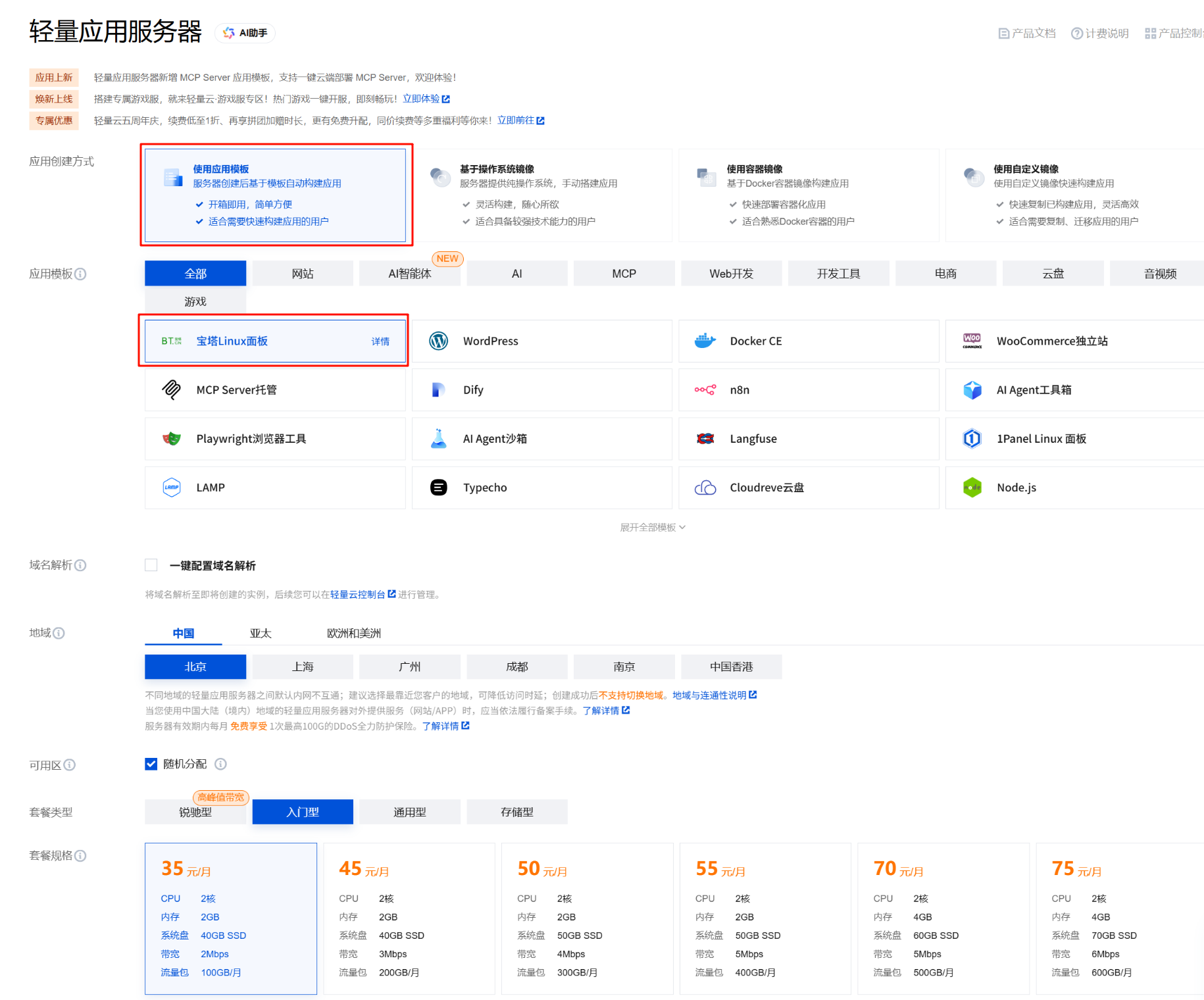Click the AI Agent工具箱 cube icon

972,389
